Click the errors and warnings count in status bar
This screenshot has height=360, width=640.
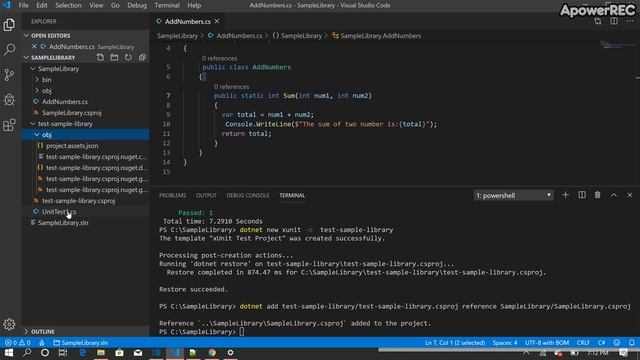pyautogui.click(x=18, y=343)
